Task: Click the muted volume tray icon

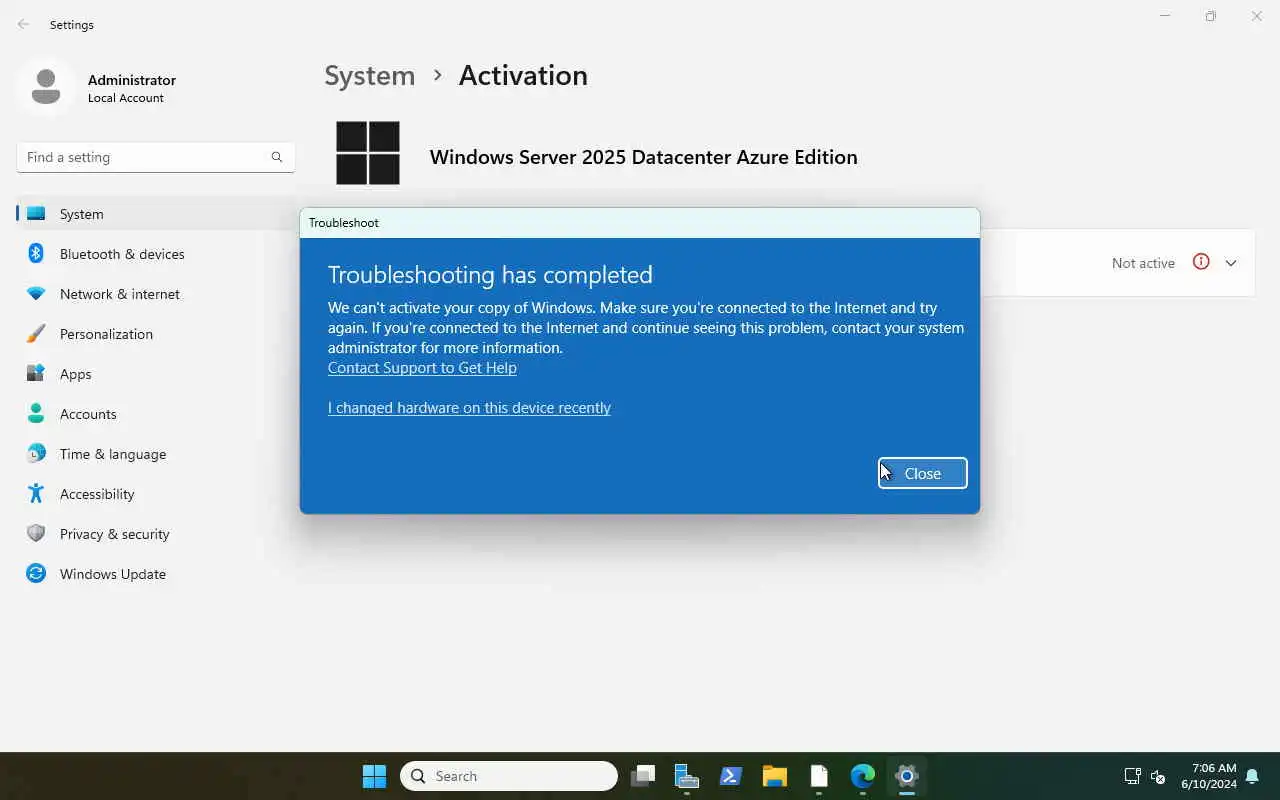Action: tap(1158, 776)
